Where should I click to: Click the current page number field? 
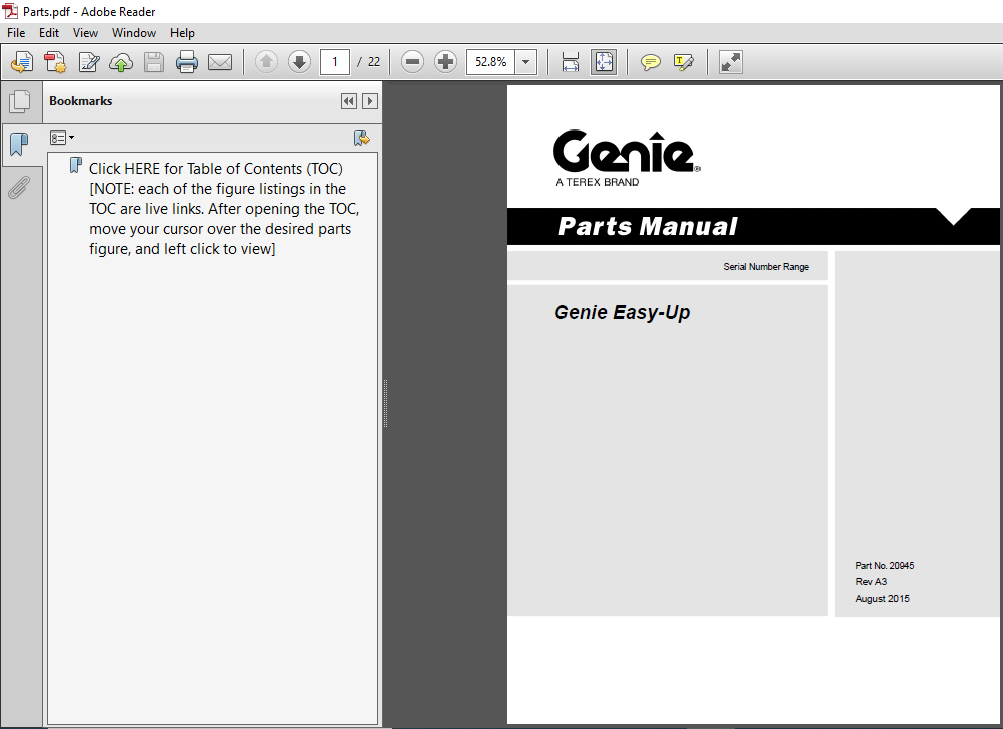pyautogui.click(x=335, y=62)
